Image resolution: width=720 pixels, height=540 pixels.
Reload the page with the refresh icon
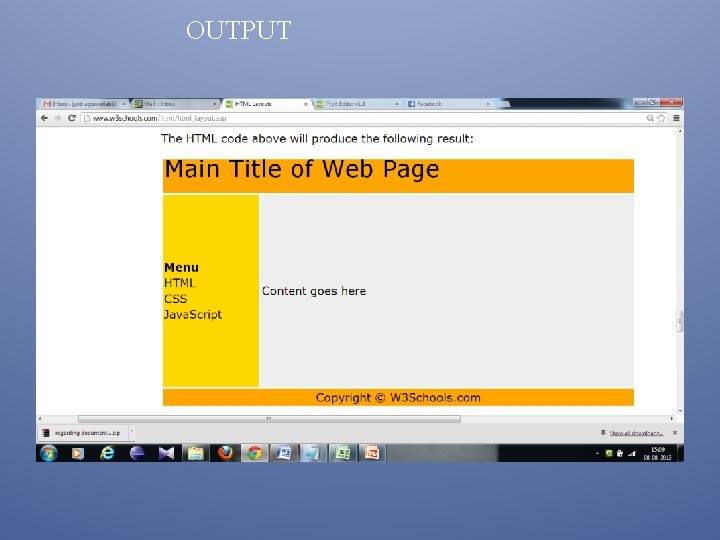click(x=72, y=118)
